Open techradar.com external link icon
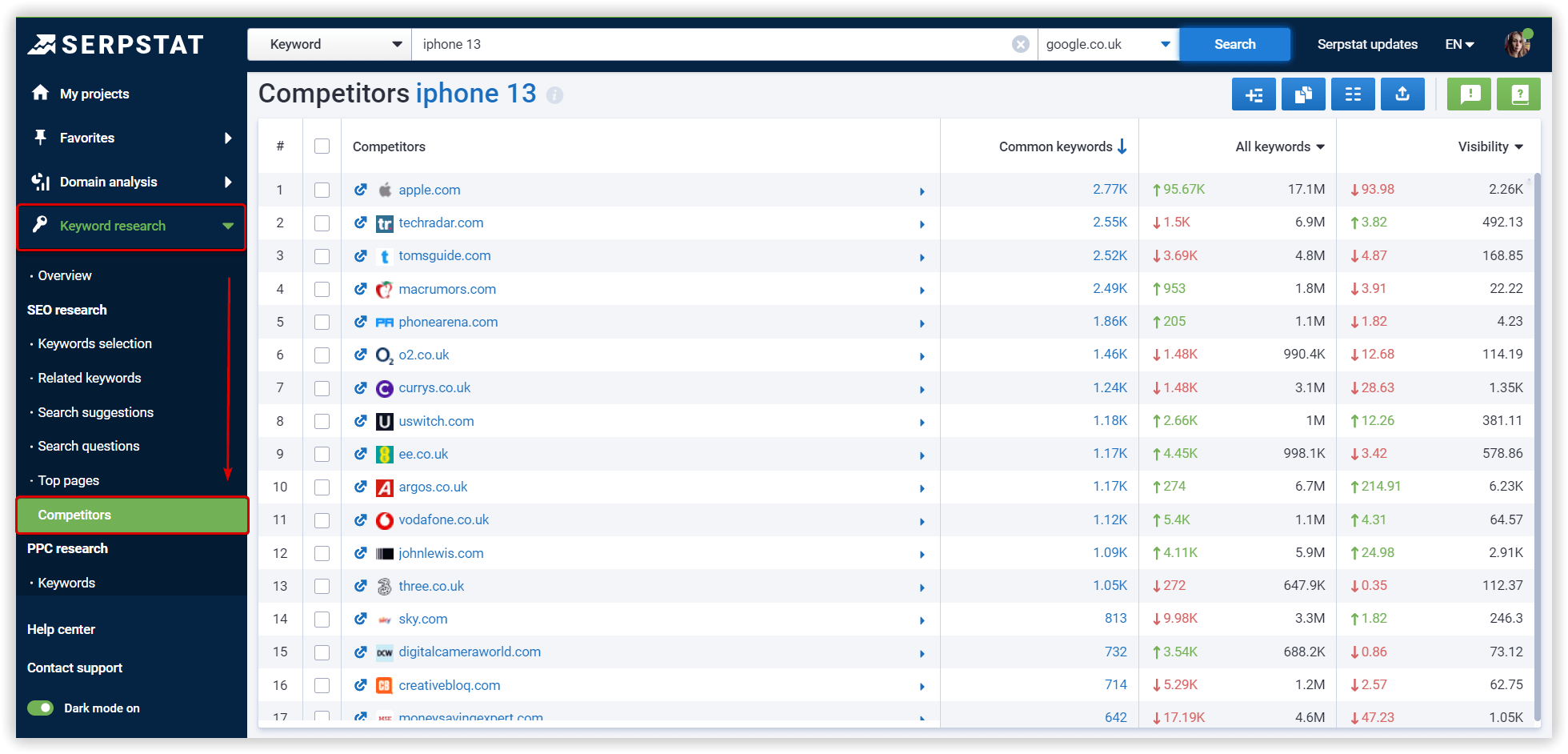1568x754 pixels. point(361,223)
